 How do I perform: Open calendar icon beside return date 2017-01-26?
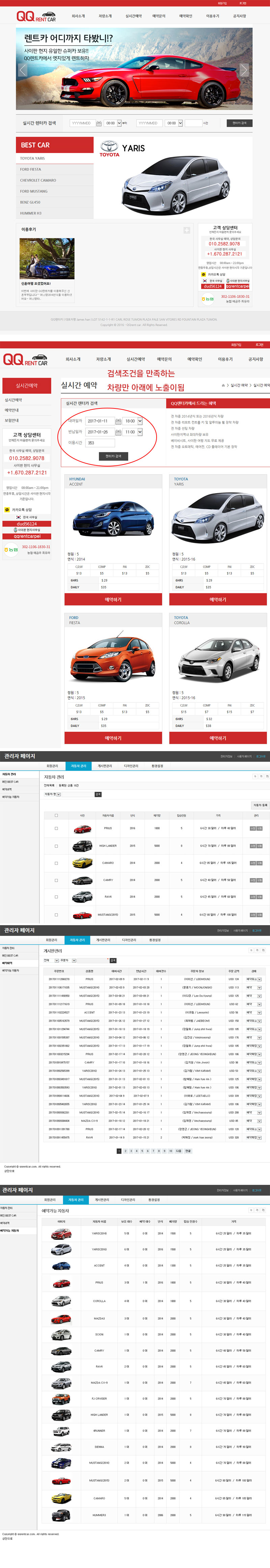(x=118, y=432)
